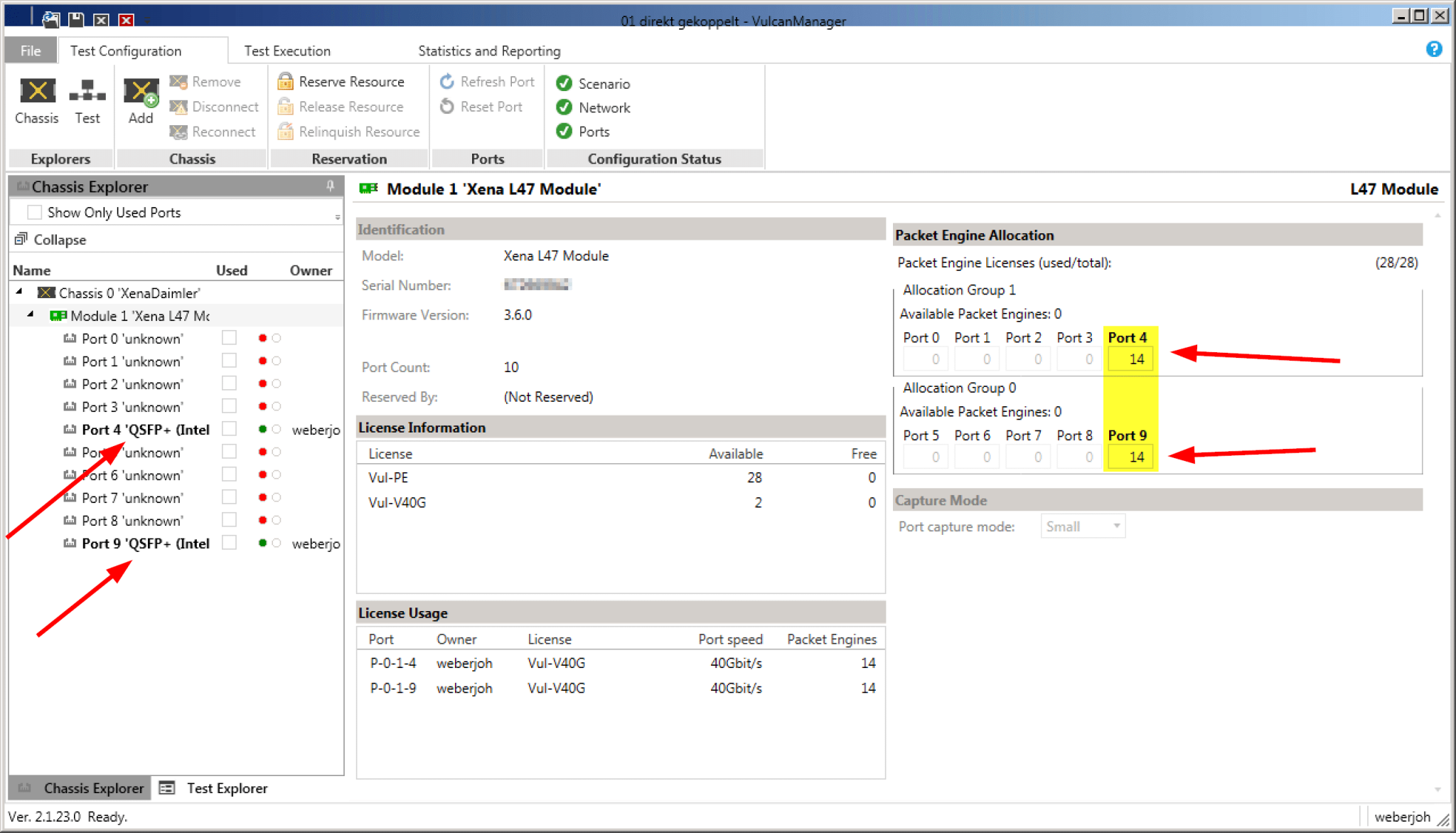Click Release Resource icon
This screenshot has width=1456, height=833.
pyautogui.click(x=285, y=106)
